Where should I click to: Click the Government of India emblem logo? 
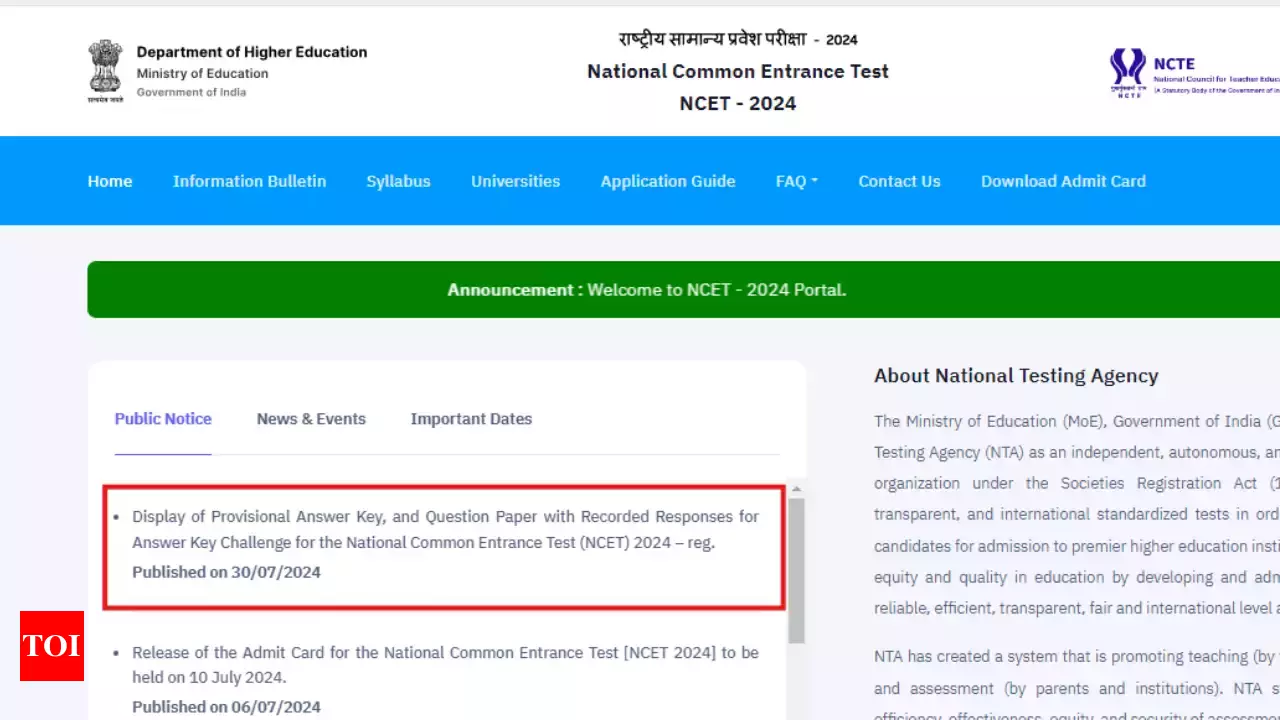click(x=105, y=71)
